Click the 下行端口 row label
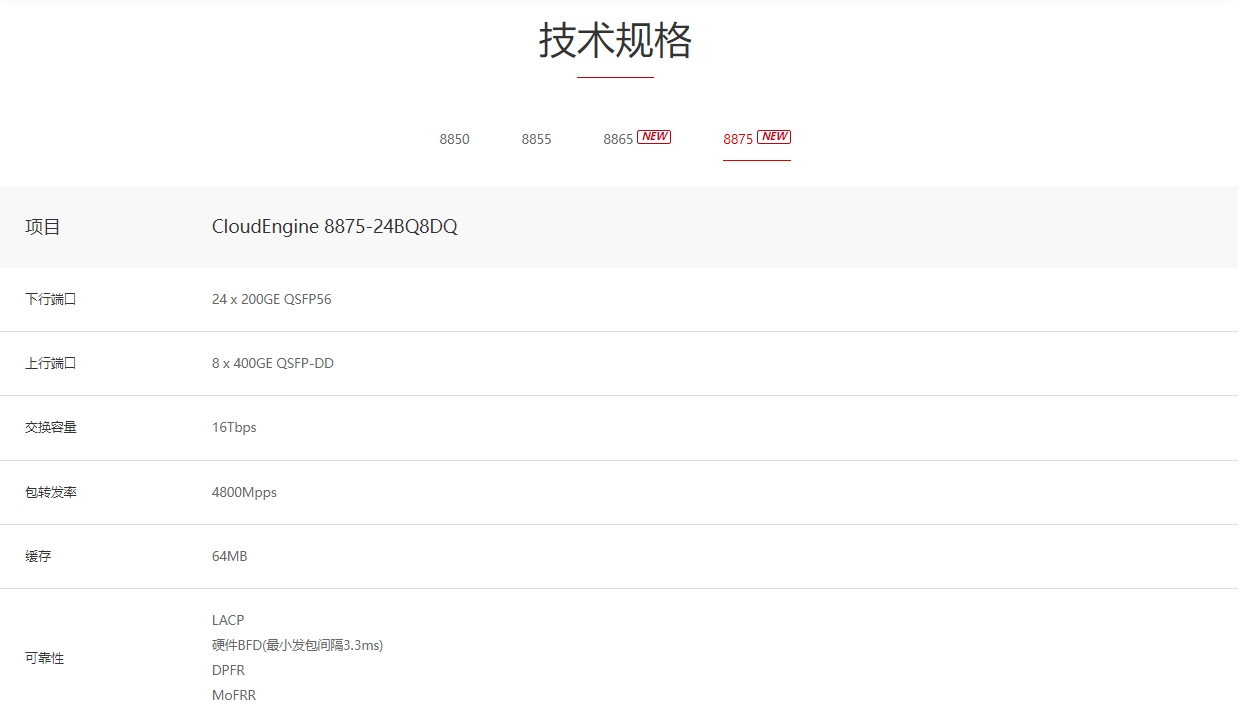 pyautogui.click(x=51, y=299)
